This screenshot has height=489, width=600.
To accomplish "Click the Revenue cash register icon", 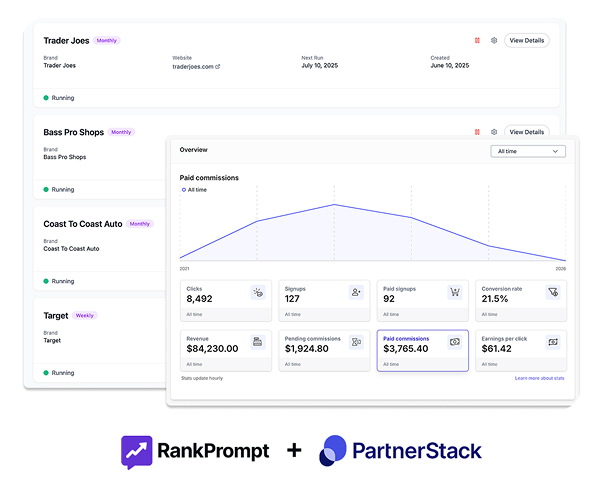I will pos(258,342).
